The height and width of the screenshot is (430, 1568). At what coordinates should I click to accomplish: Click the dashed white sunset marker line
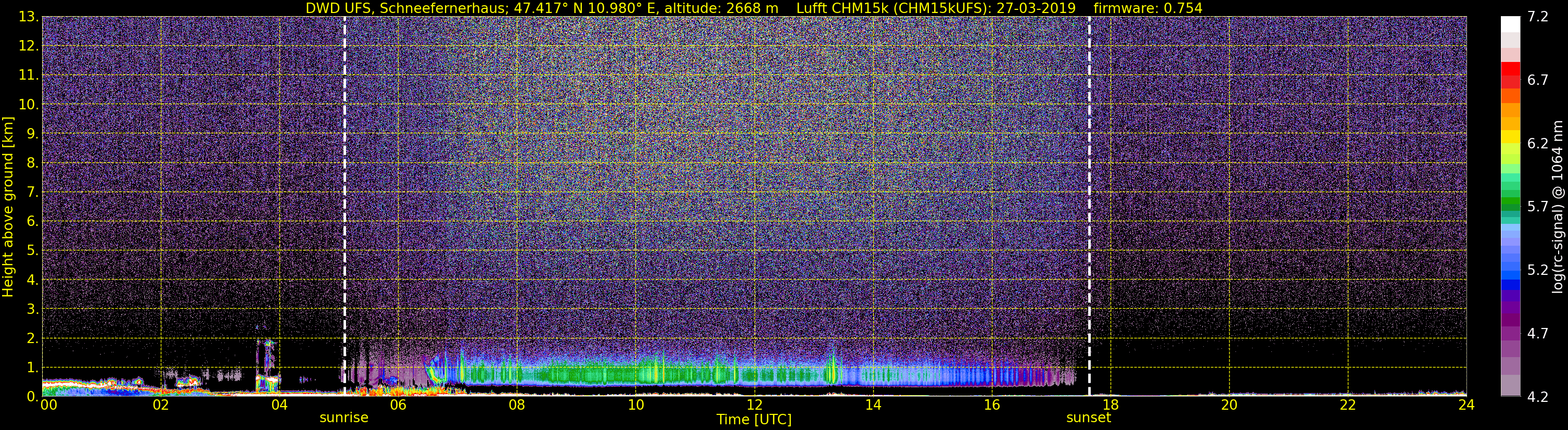[1089, 207]
